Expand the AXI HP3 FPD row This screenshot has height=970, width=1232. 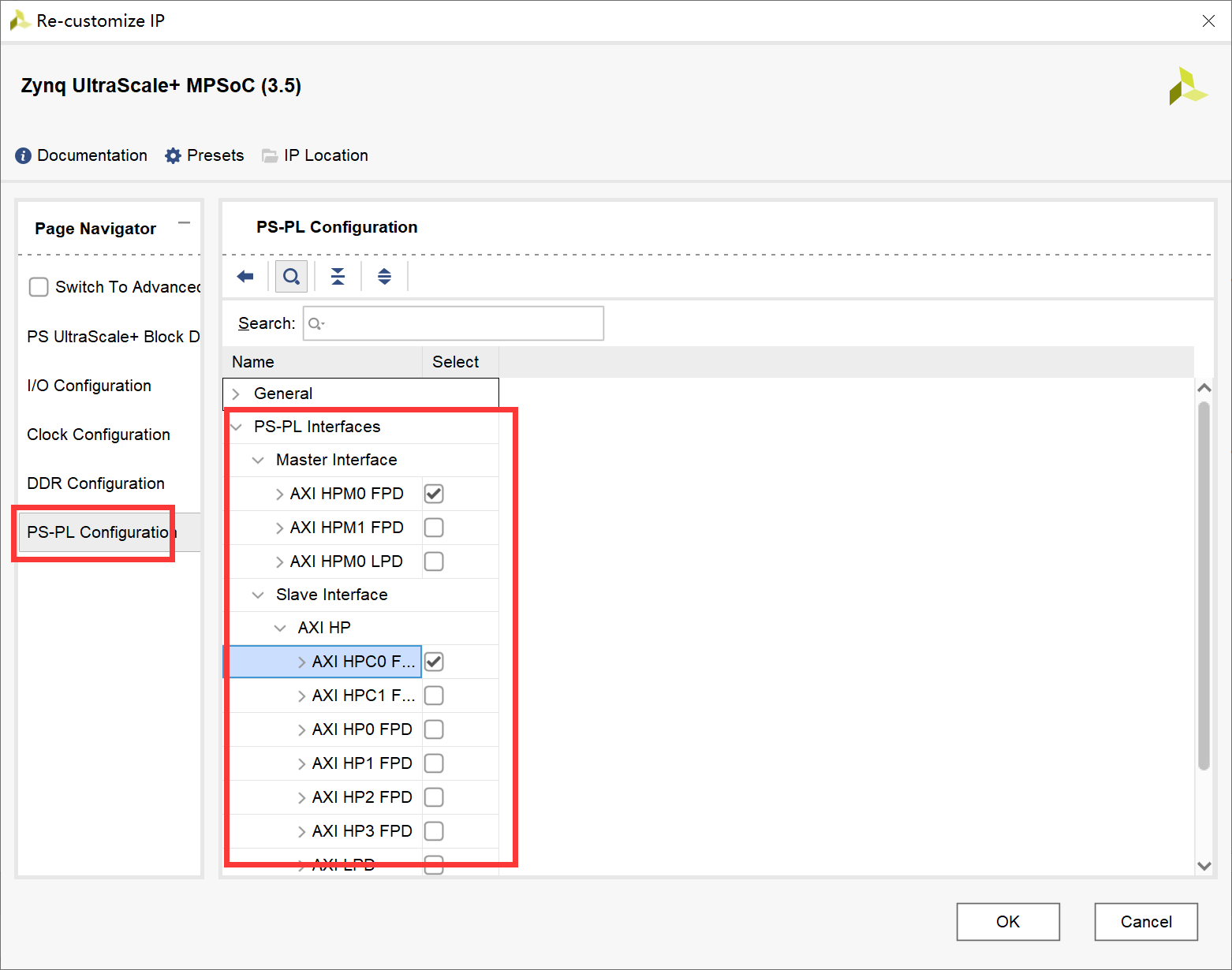click(301, 832)
